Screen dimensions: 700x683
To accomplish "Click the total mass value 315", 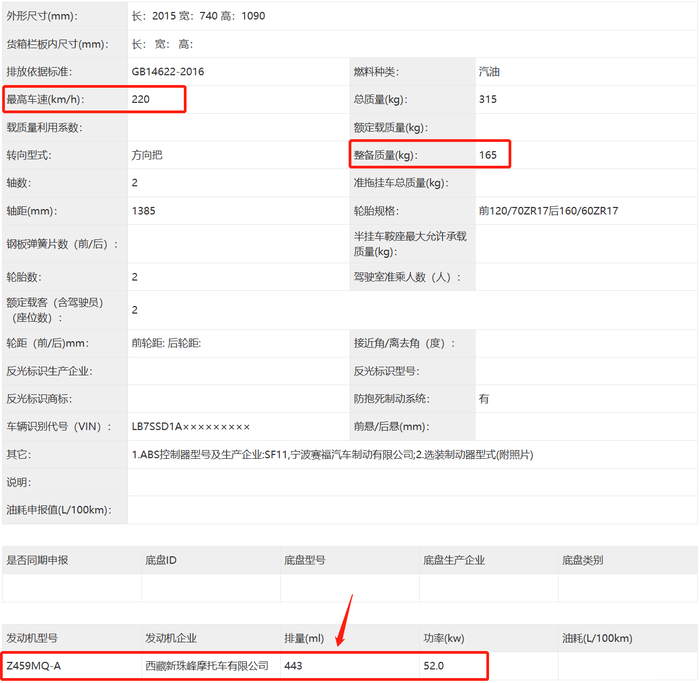I will click(488, 99).
